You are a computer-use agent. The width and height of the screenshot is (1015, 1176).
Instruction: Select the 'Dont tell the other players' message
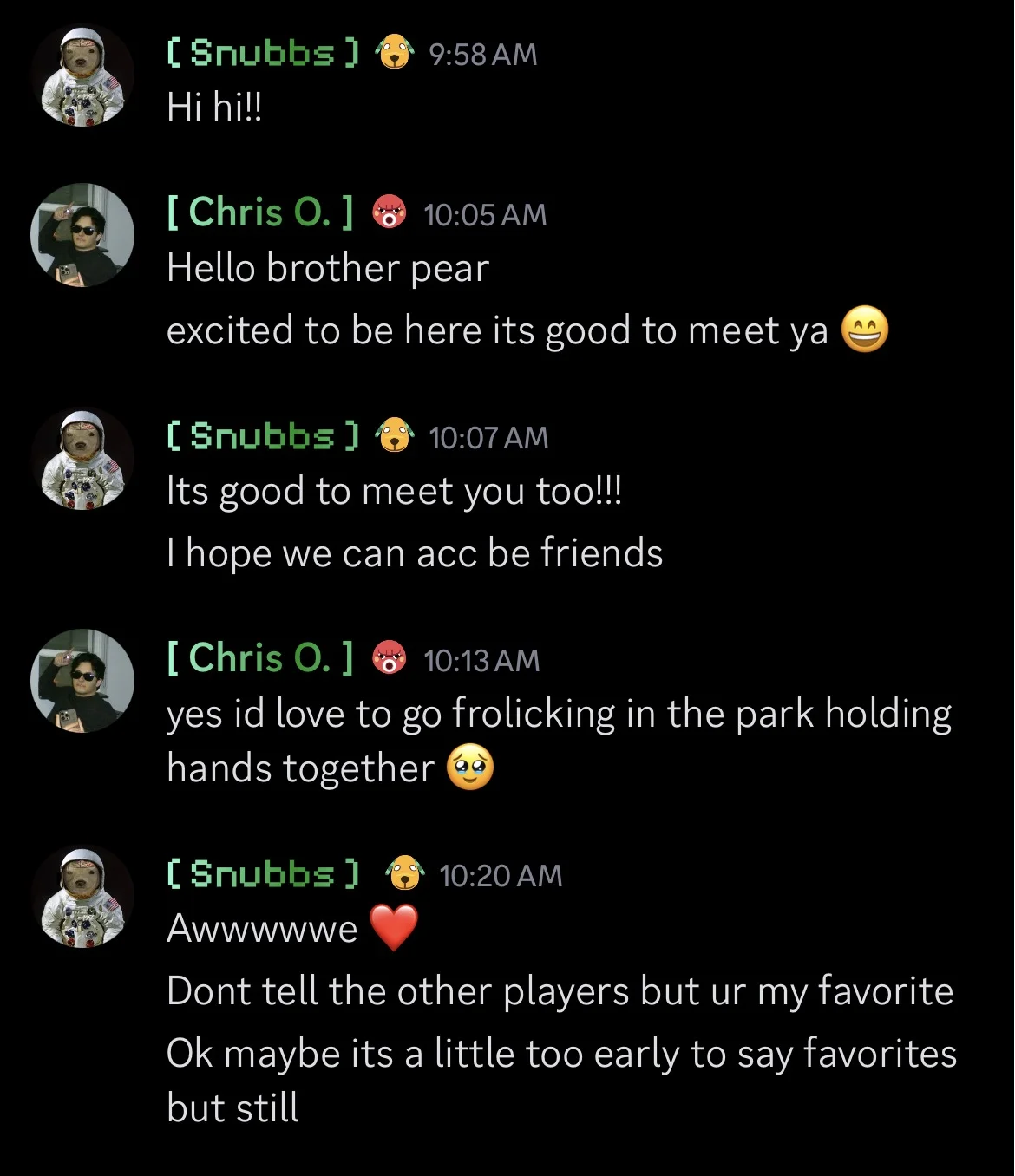[560, 990]
